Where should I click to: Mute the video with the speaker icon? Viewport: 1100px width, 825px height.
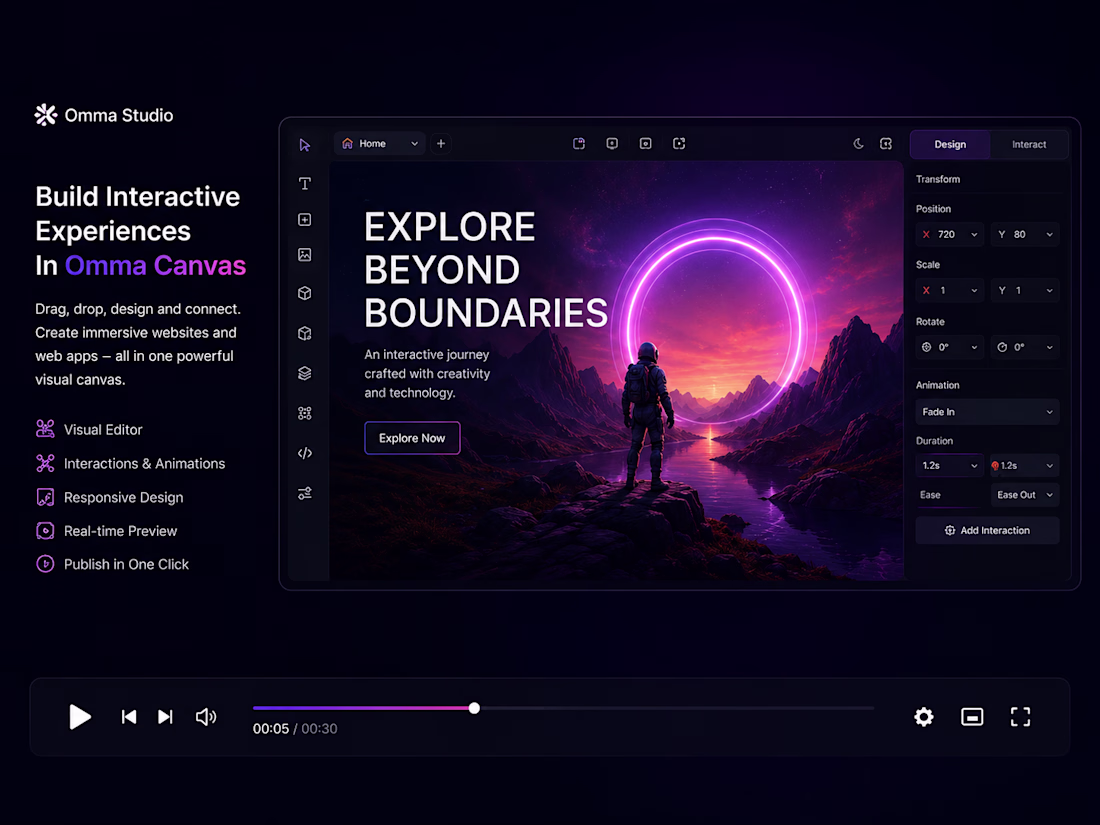[206, 716]
